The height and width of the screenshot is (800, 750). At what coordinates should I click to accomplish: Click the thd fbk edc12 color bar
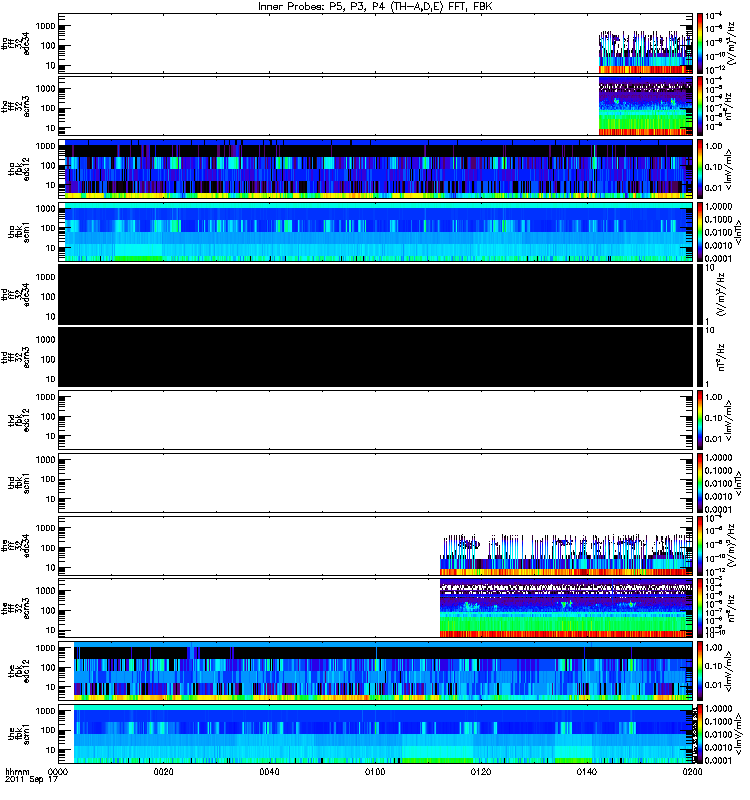(x=699, y=420)
